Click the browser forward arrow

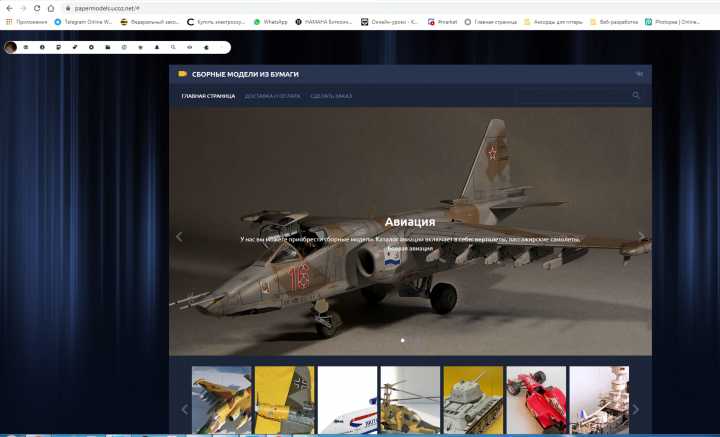[23, 8]
